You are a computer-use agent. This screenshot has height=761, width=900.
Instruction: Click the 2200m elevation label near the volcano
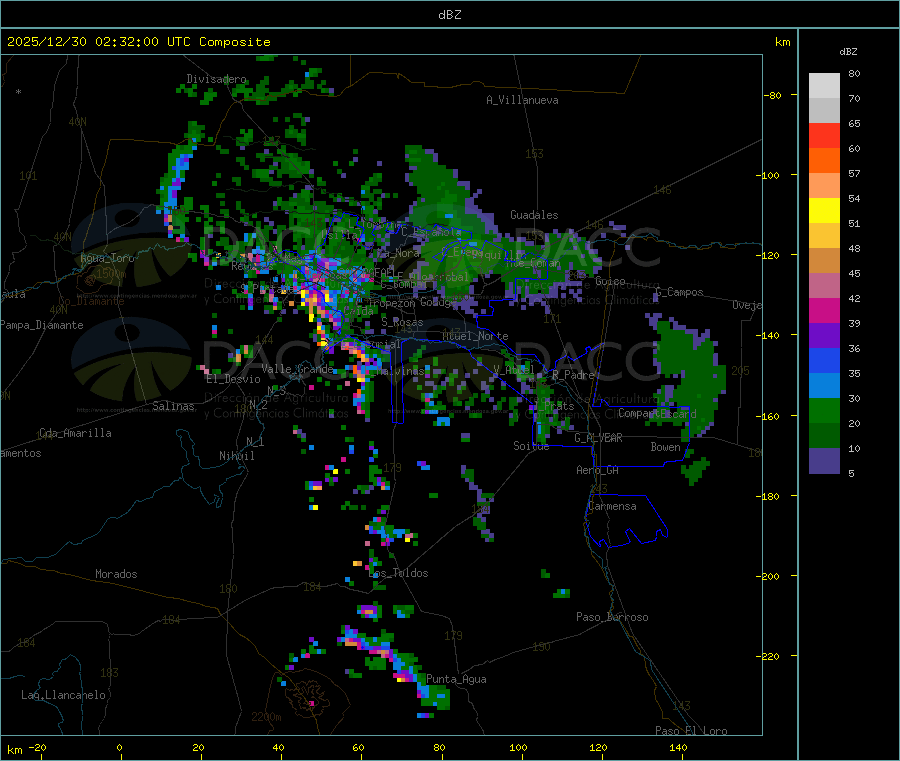point(266,717)
